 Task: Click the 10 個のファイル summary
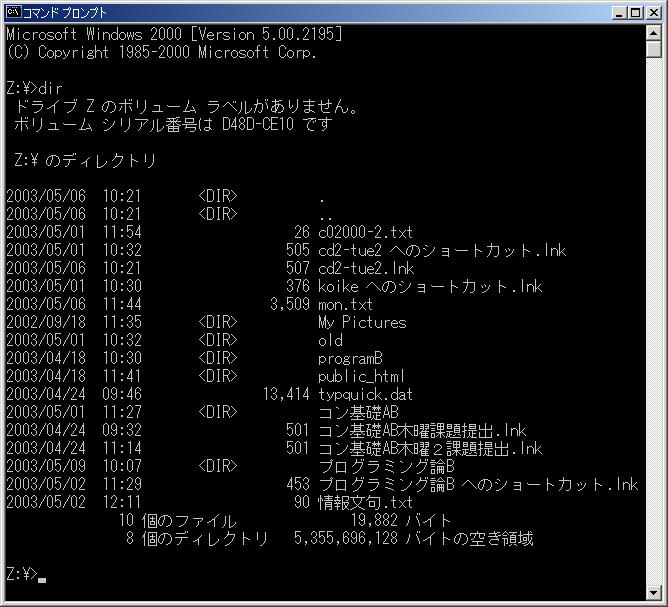click(x=177, y=521)
